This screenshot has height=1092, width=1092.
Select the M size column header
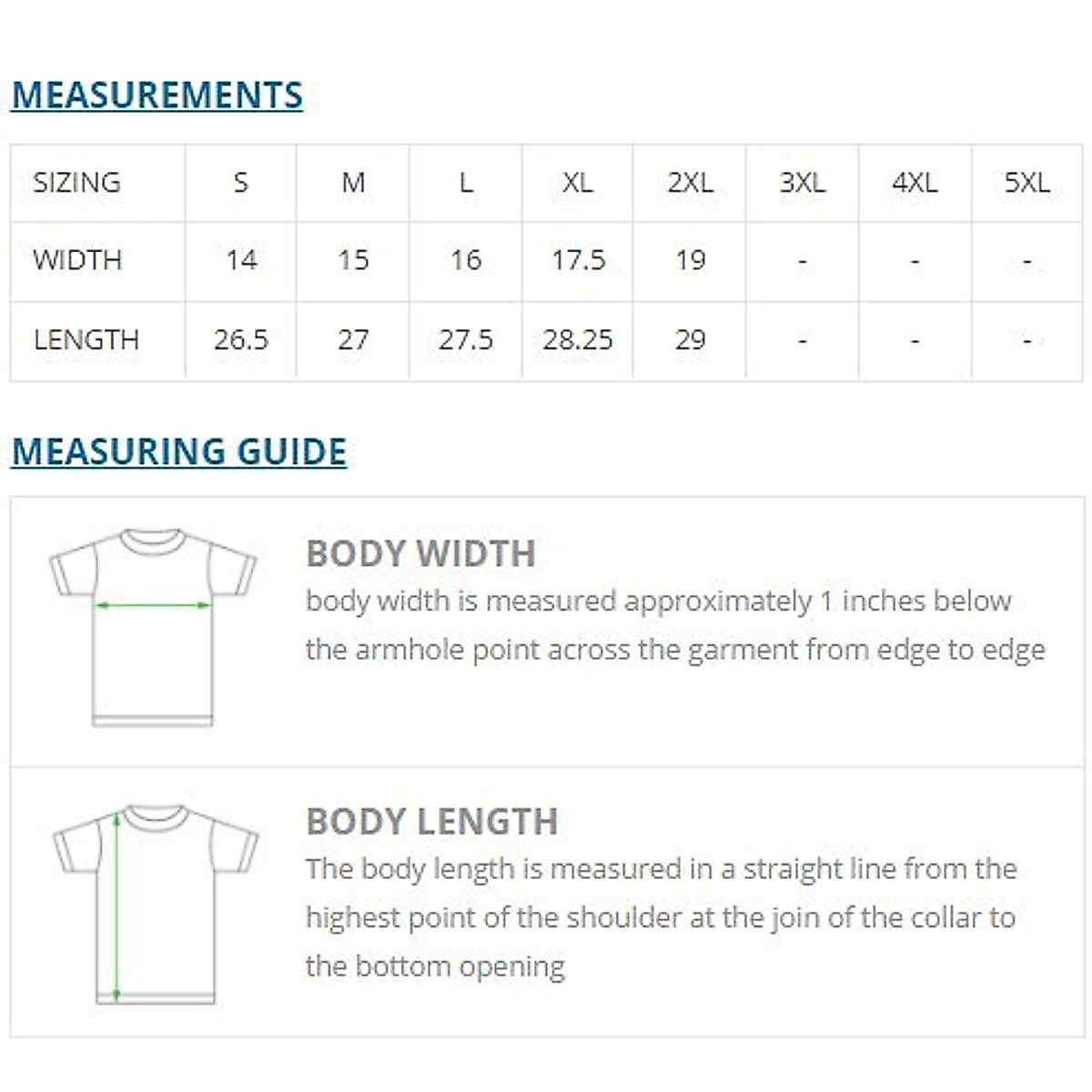pyautogui.click(x=353, y=183)
